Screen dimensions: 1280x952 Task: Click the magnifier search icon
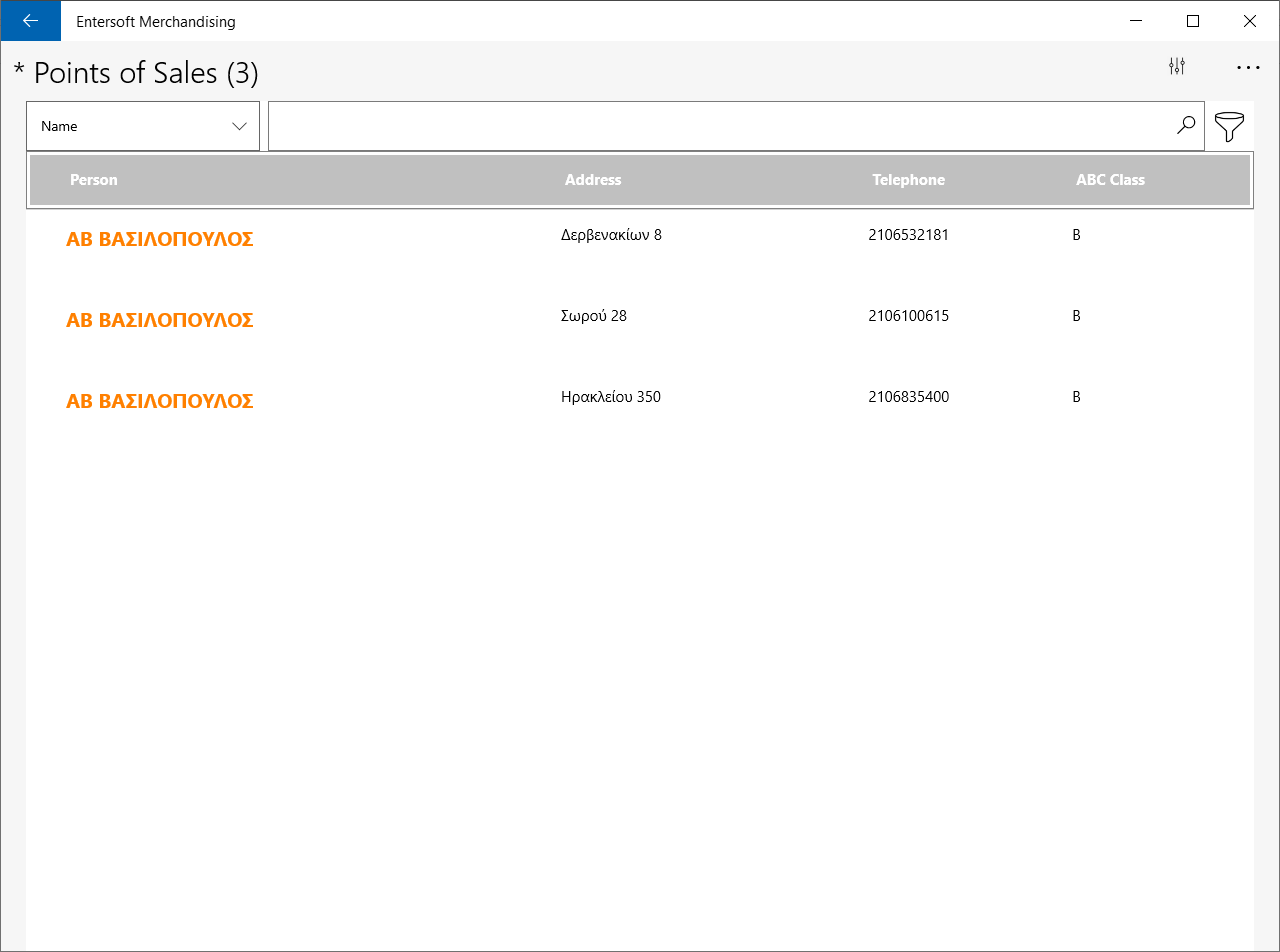point(1186,126)
